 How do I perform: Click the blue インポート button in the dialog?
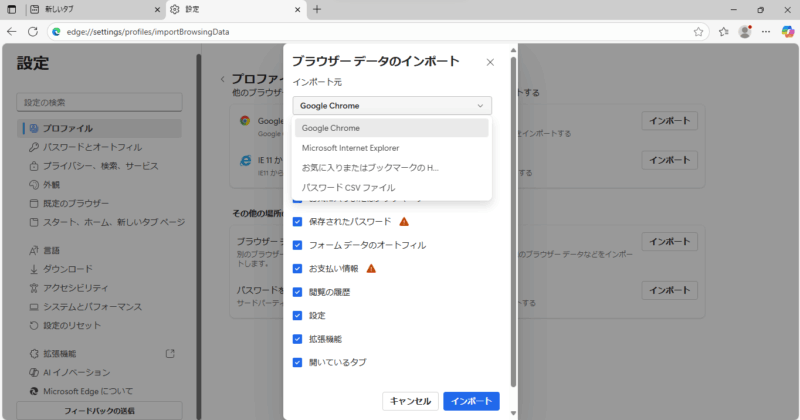click(x=471, y=401)
